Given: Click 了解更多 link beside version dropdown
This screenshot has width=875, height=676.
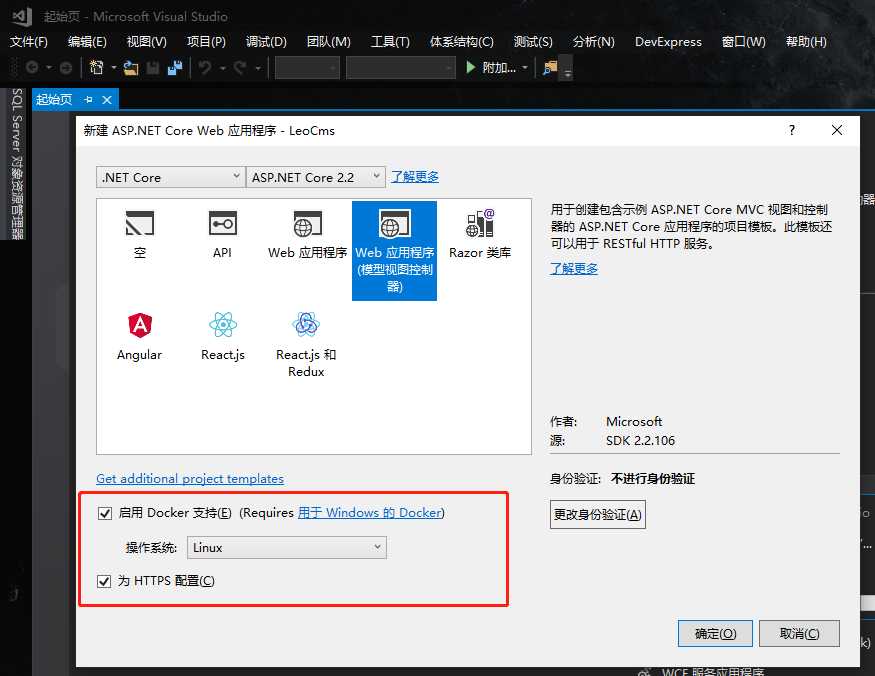Looking at the screenshot, I should point(415,177).
